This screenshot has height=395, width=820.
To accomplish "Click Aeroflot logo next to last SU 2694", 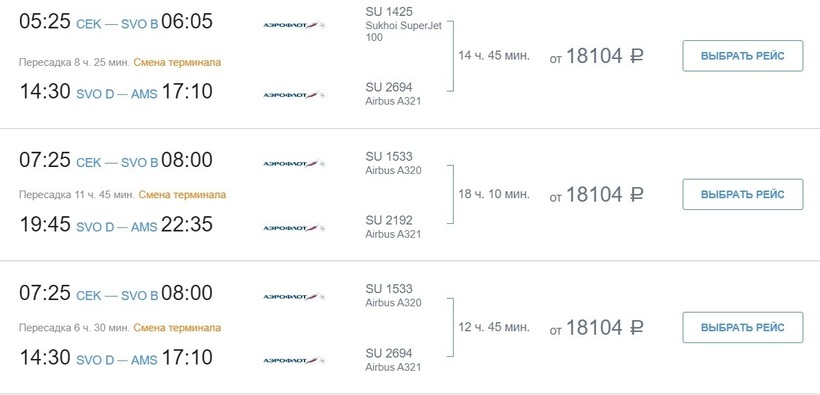I will click(293, 360).
